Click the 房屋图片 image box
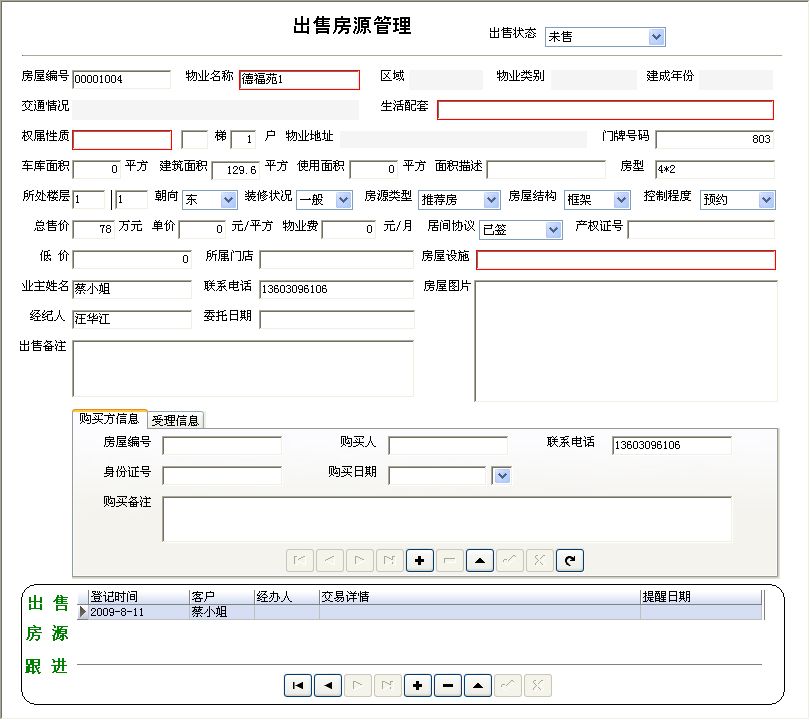The width and height of the screenshot is (810, 720). pos(626,341)
